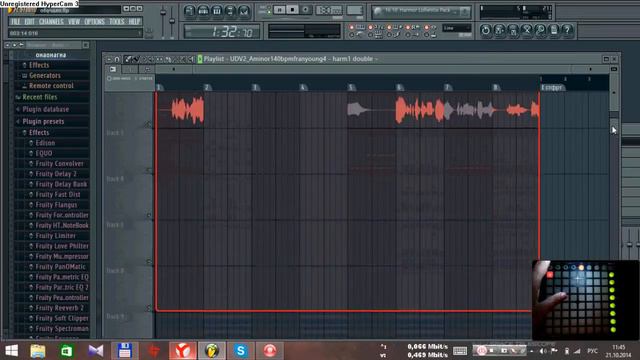This screenshot has height=360, width=640.
Task: Open the EDIT menu
Action: (29, 21)
